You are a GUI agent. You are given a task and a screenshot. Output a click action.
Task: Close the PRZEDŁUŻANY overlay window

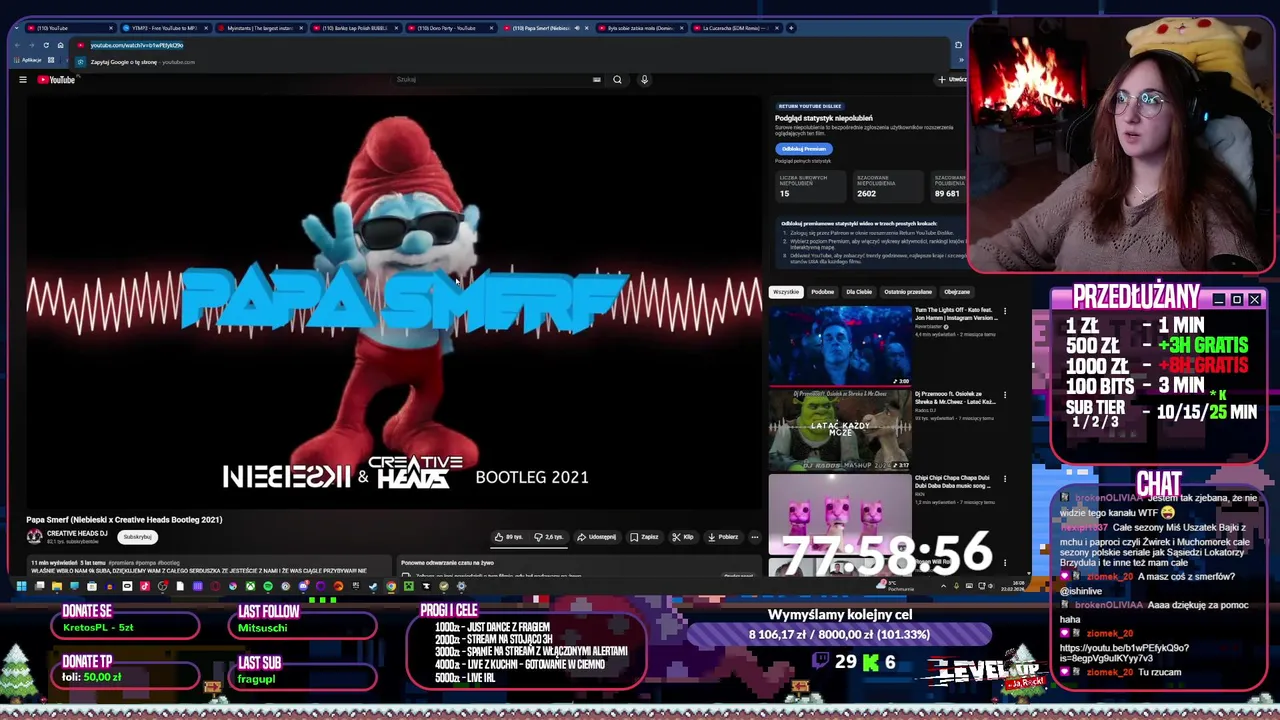1254,300
